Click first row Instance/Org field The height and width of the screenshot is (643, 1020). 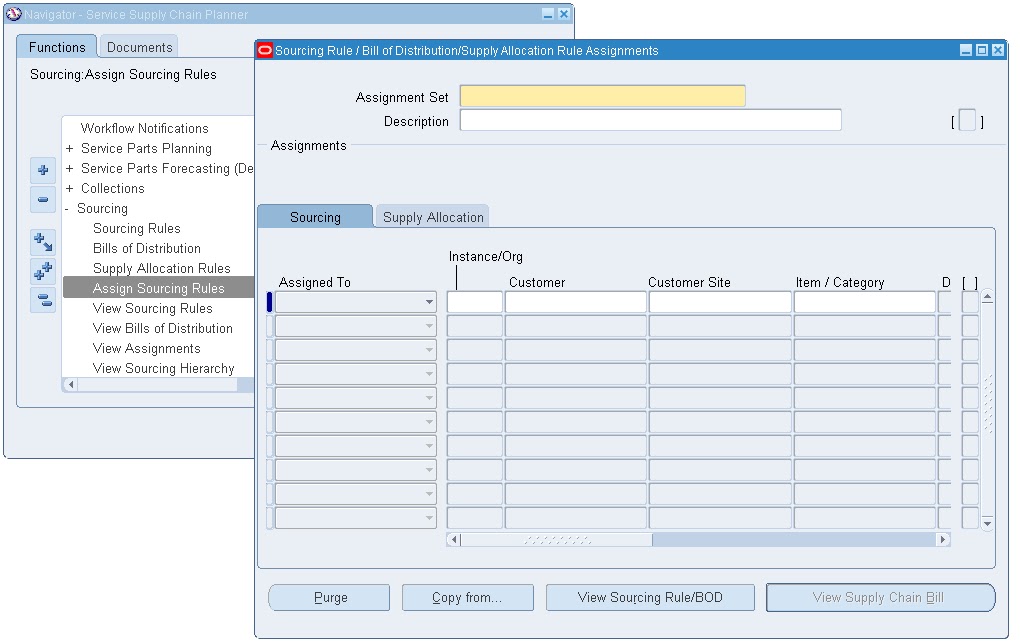(475, 302)
